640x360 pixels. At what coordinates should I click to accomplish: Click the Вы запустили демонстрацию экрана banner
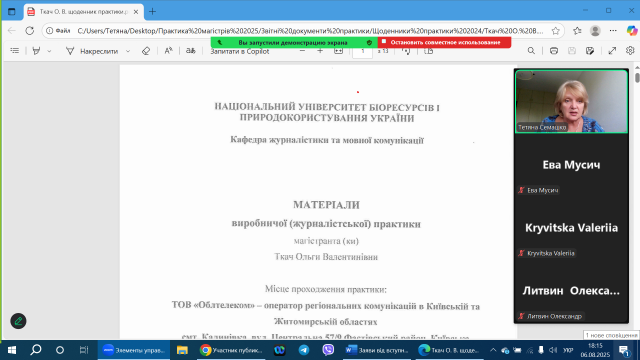(294, 42)
